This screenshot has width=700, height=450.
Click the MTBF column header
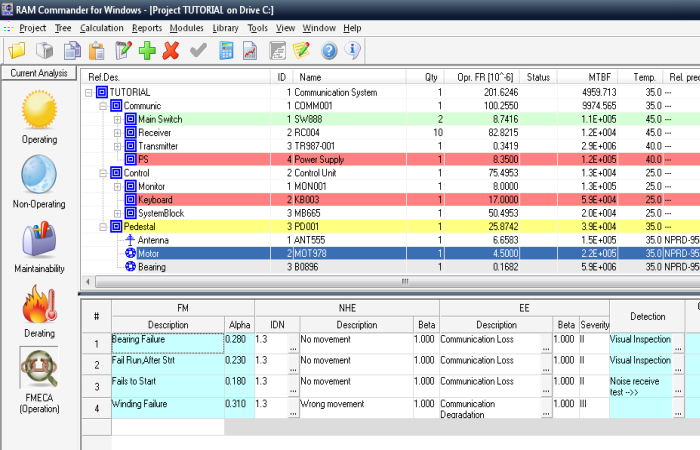[588, 77]
